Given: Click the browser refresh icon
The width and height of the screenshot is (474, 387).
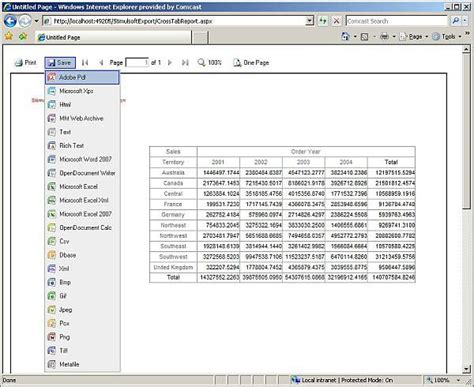Looking at the screenshot, I should (x=323, y=21).
